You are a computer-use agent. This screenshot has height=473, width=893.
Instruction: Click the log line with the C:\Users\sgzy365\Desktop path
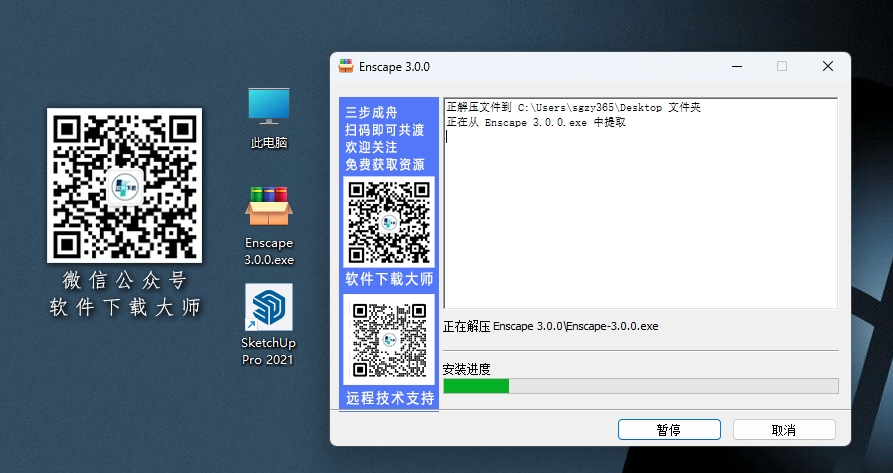(x=574, y=108)
